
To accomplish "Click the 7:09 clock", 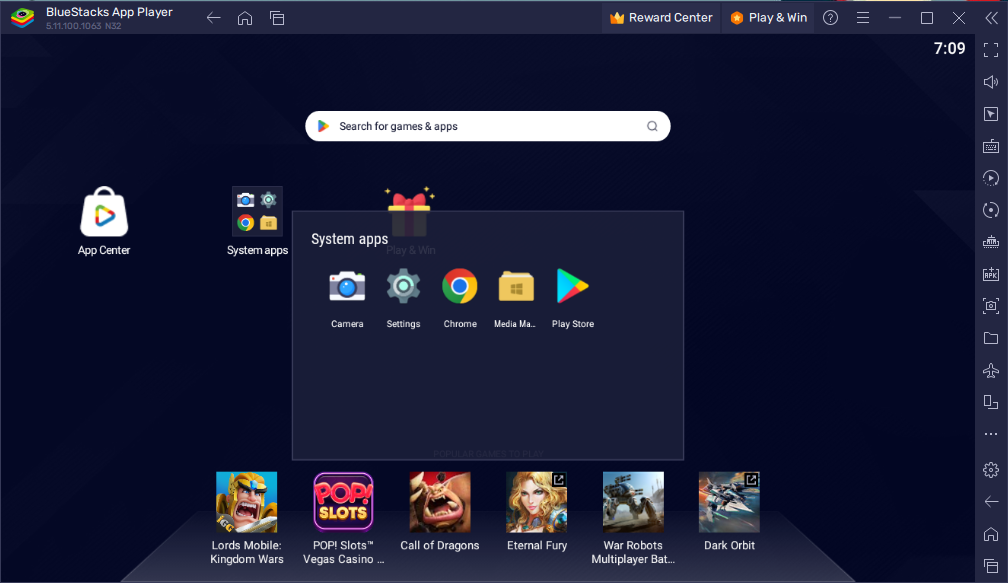I will coord(950,48).
